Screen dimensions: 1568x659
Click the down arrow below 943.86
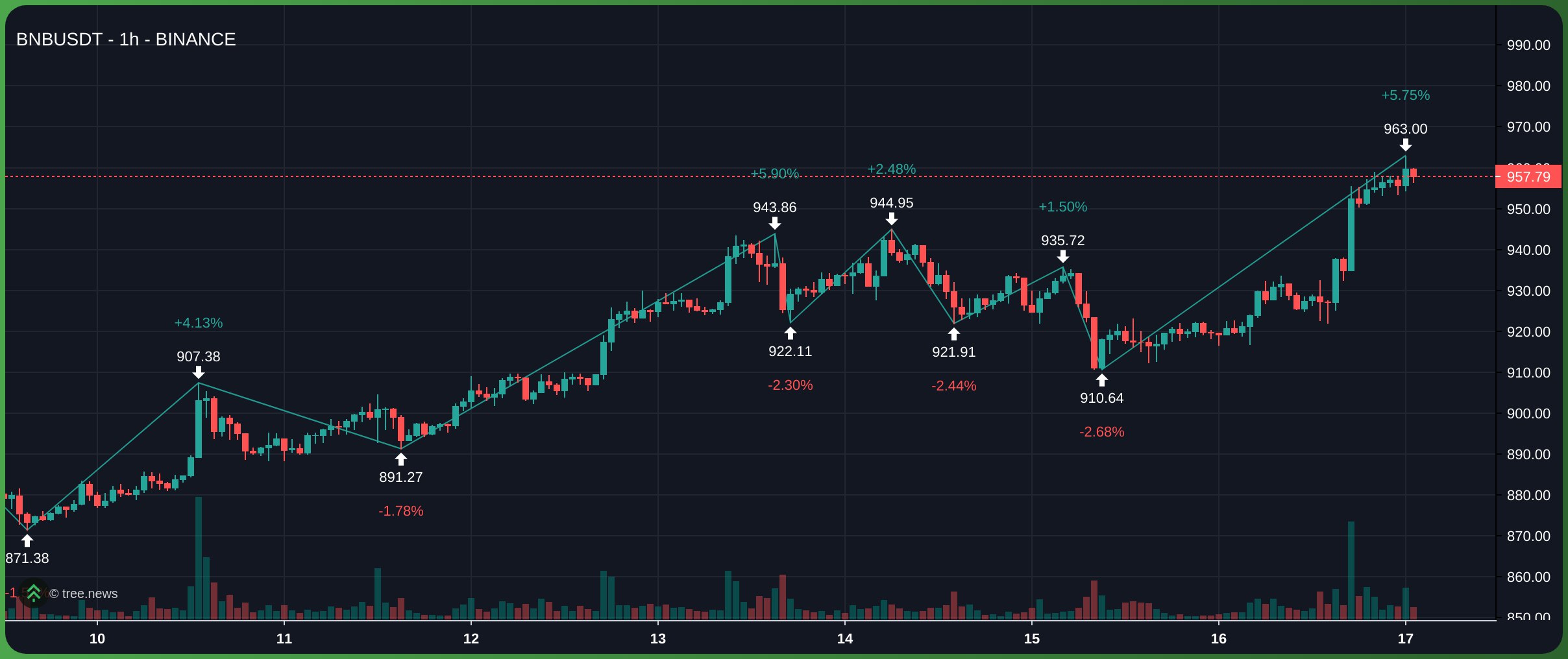tap(775, 223)
